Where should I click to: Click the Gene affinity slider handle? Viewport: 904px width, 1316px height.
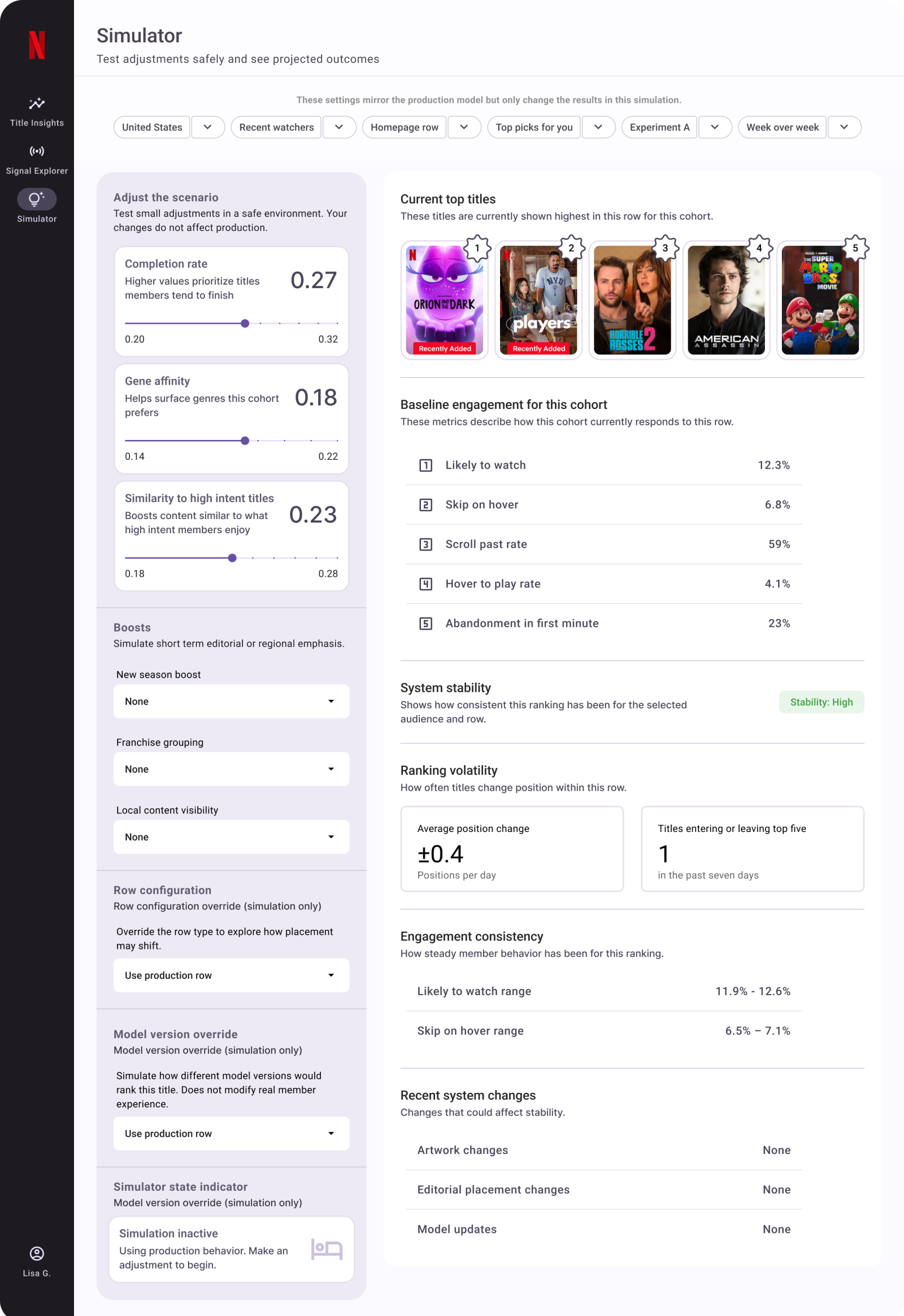click(x=245, y=441)
